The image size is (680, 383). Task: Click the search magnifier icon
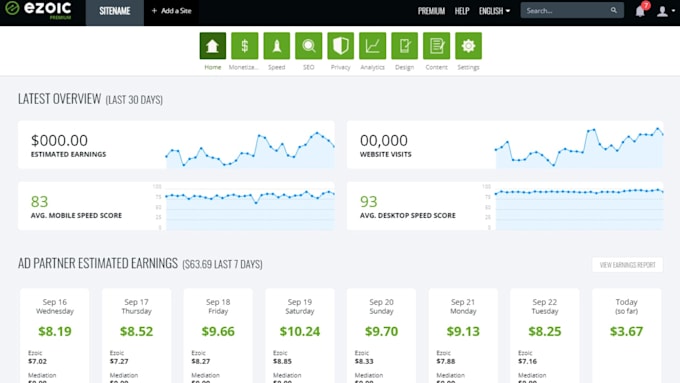[x=614, y=10]
